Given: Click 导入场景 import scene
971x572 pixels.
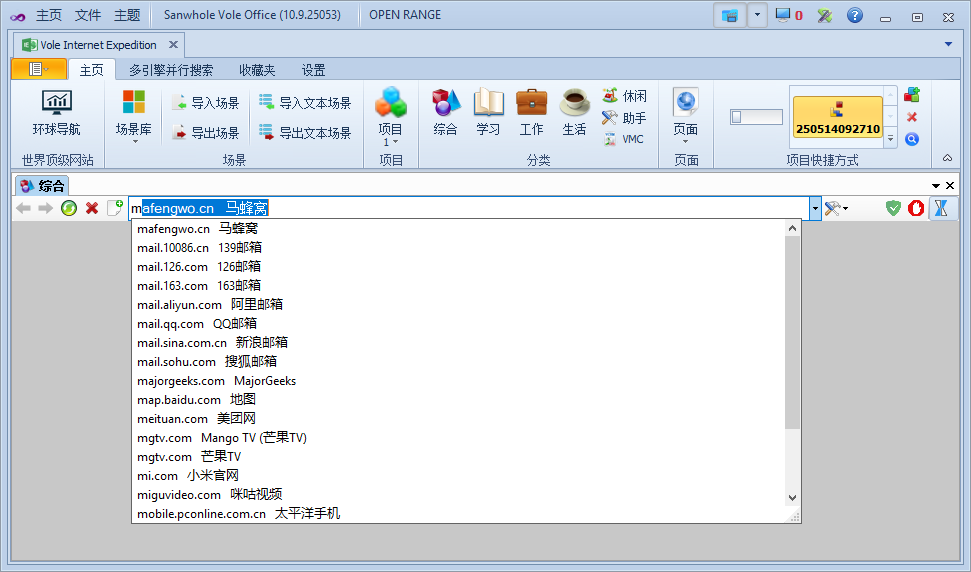Looking at the screenshot, I should [x=206, y=103].
